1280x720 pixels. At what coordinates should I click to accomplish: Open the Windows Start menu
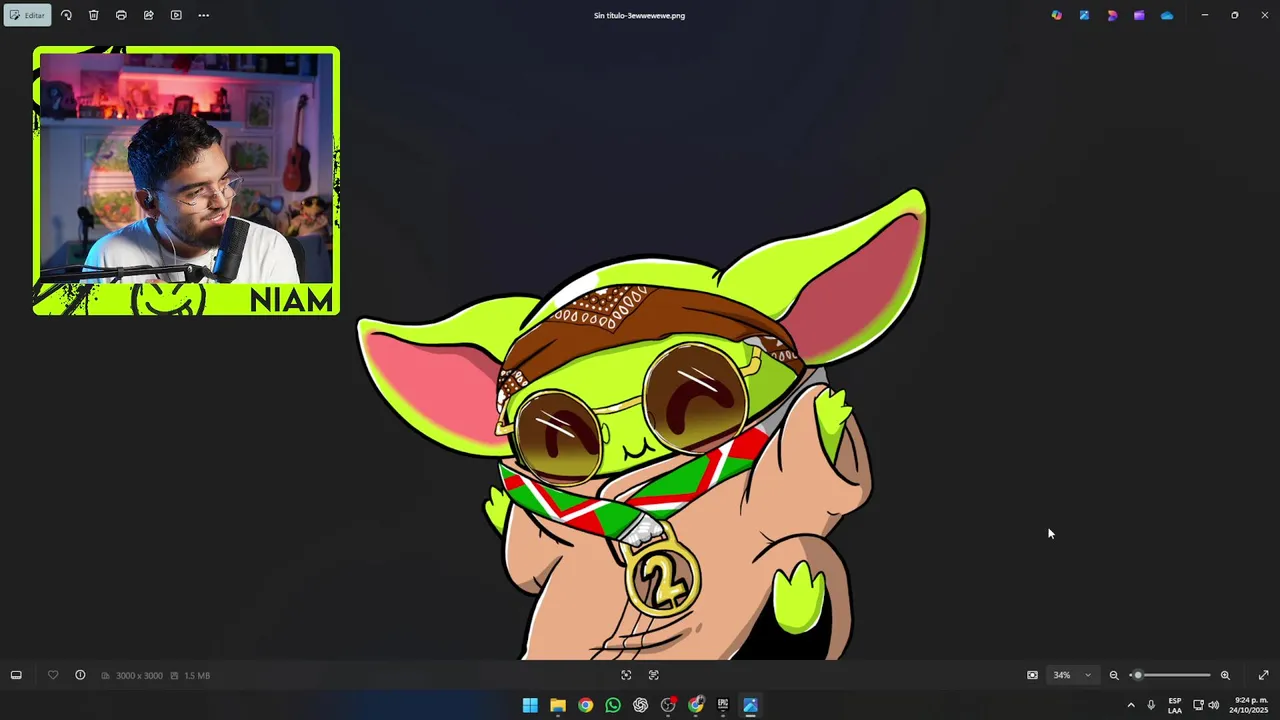[530, 705]
